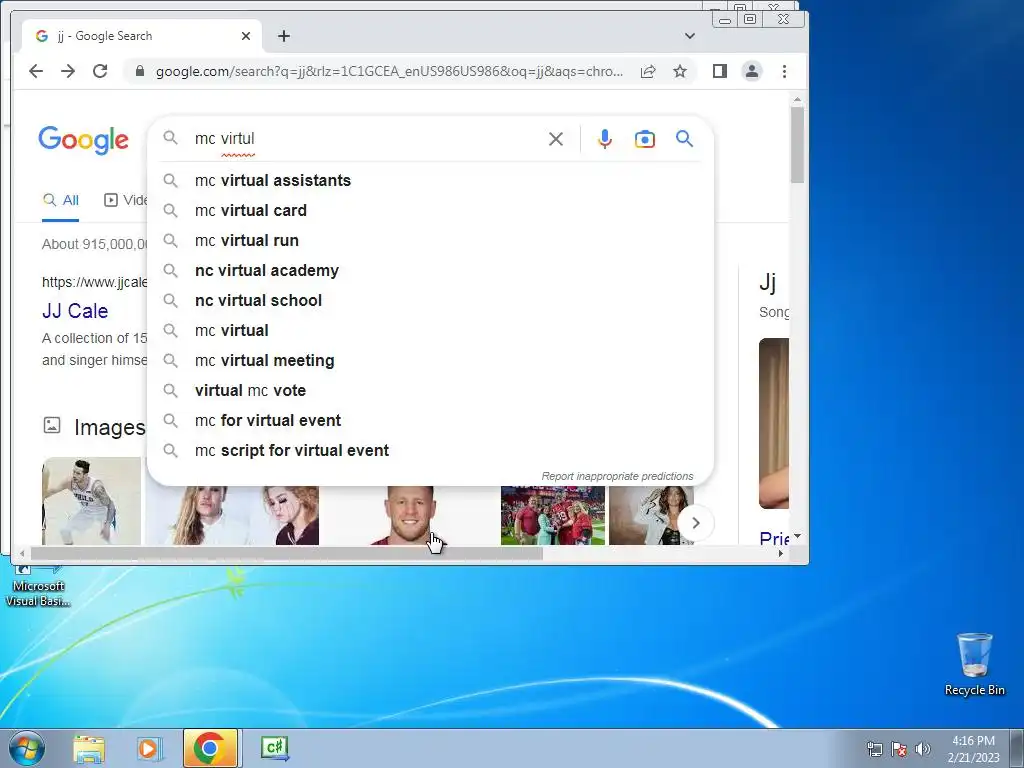Open the C# application on the taskbar
The height and width of the screenshot is (768, 1024).
(274, 748)
